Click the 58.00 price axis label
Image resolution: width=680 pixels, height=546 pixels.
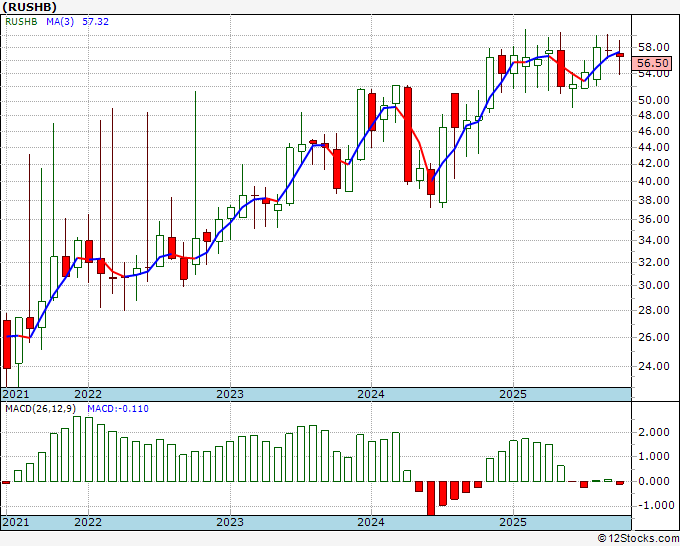(x=653, y=47)
